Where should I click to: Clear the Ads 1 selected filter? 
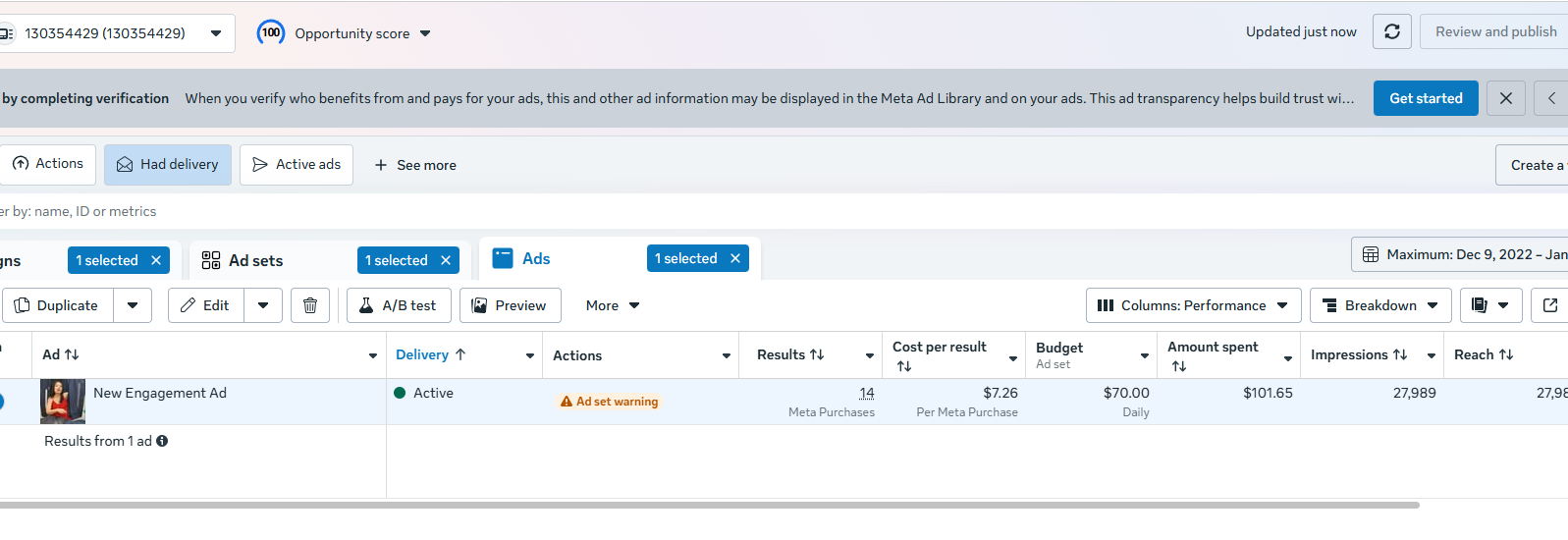(735, 258)
